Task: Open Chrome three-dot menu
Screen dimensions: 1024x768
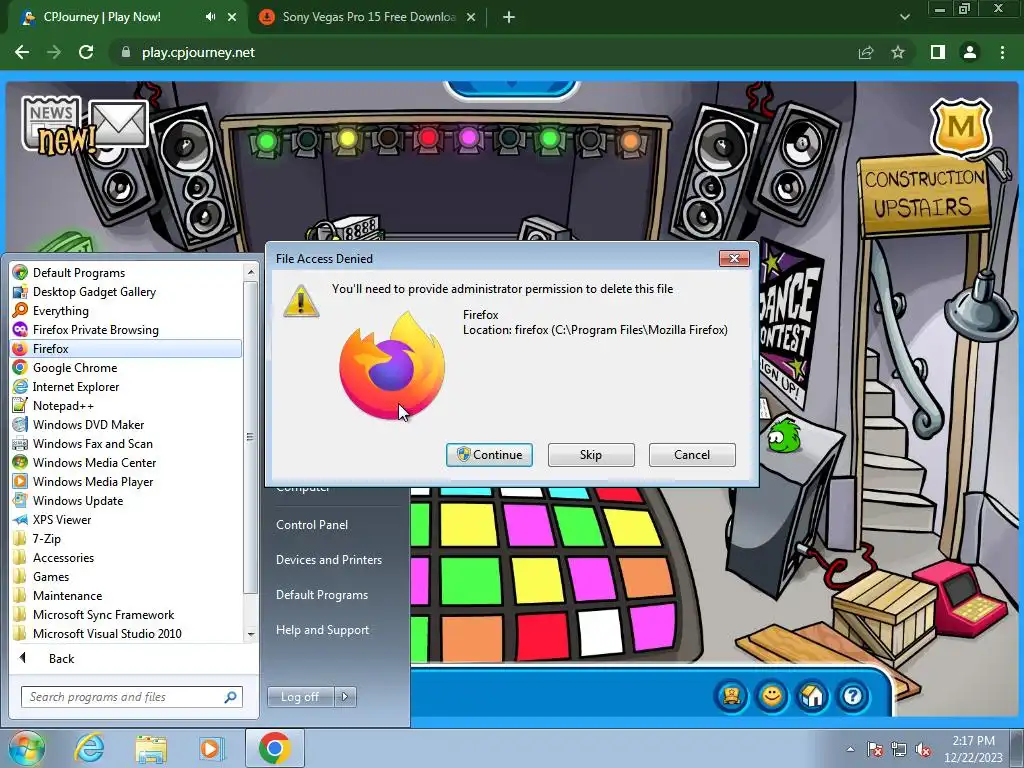Action: 1002,52
